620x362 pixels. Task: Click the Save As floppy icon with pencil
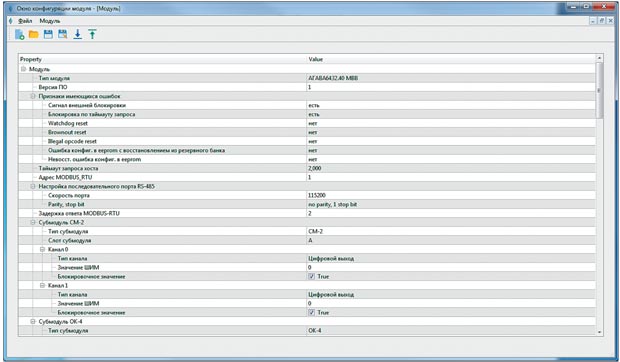coord(62,34)
